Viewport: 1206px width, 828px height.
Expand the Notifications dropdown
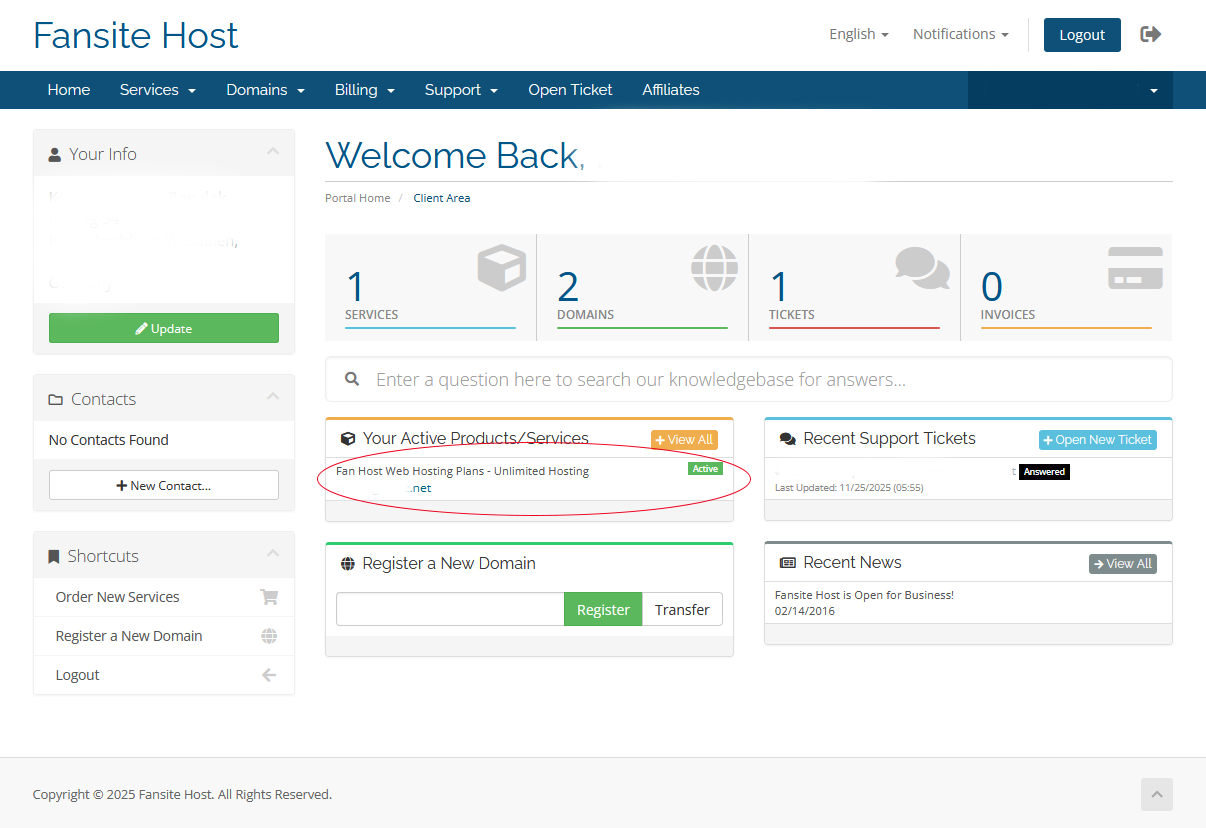point(960,34)
